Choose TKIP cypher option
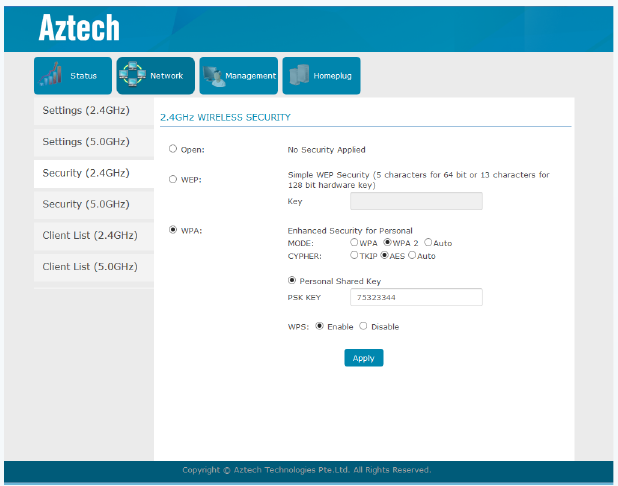Screen dimensions: 618x486 coord(354,255)
